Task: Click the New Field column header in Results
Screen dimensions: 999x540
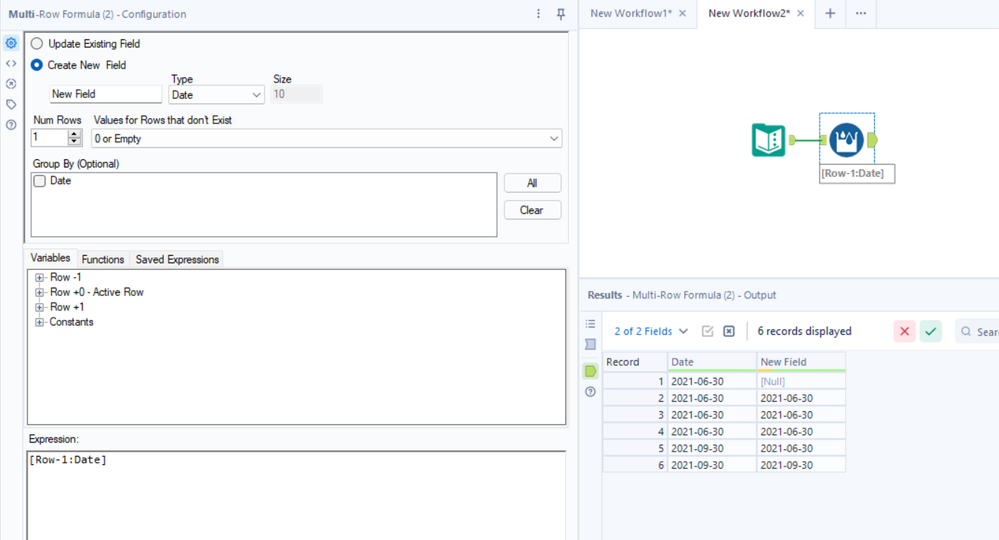Action: pyautogui.click(x=801, y=362)
